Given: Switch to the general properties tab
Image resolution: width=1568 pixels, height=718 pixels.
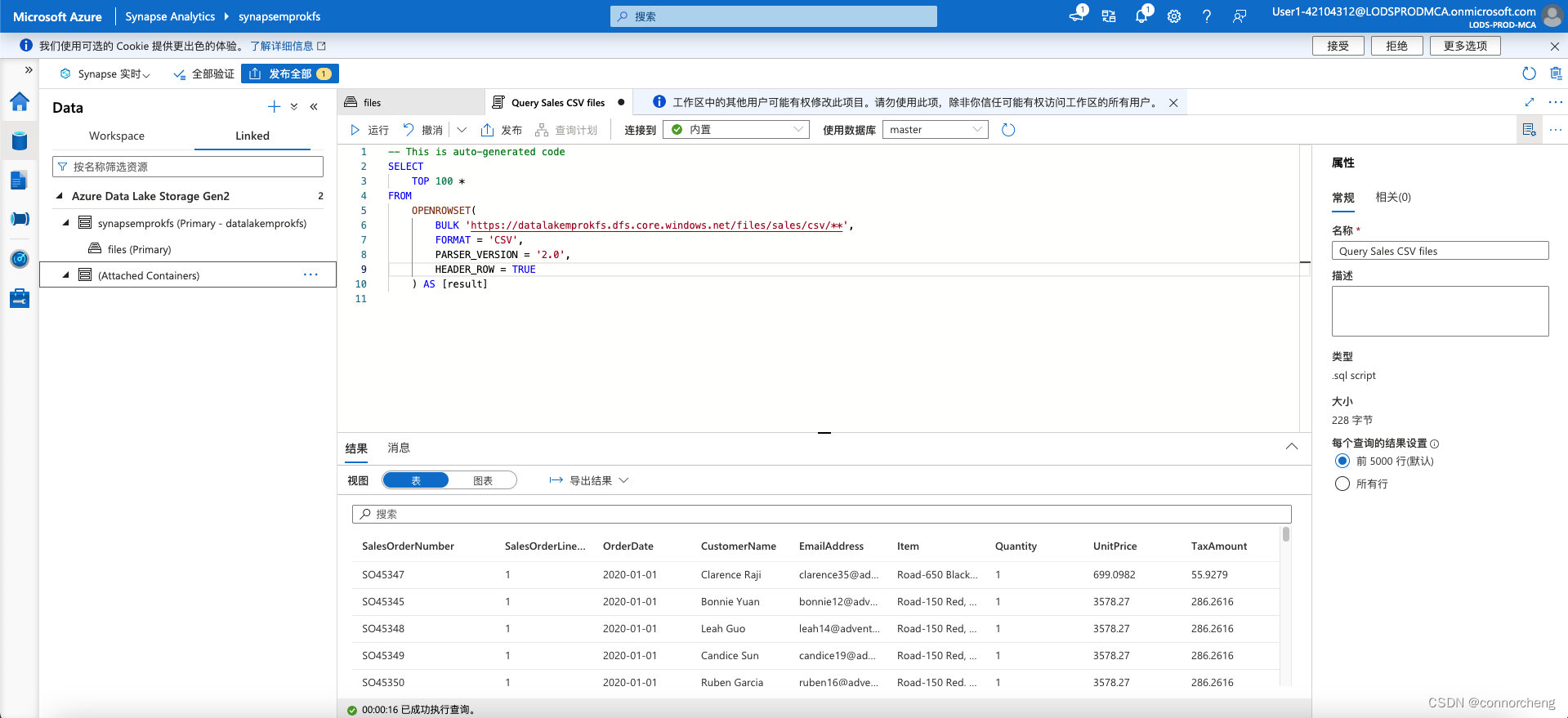Looking at the screenshot, I should pyautogui.click(x=1343, y=197).
